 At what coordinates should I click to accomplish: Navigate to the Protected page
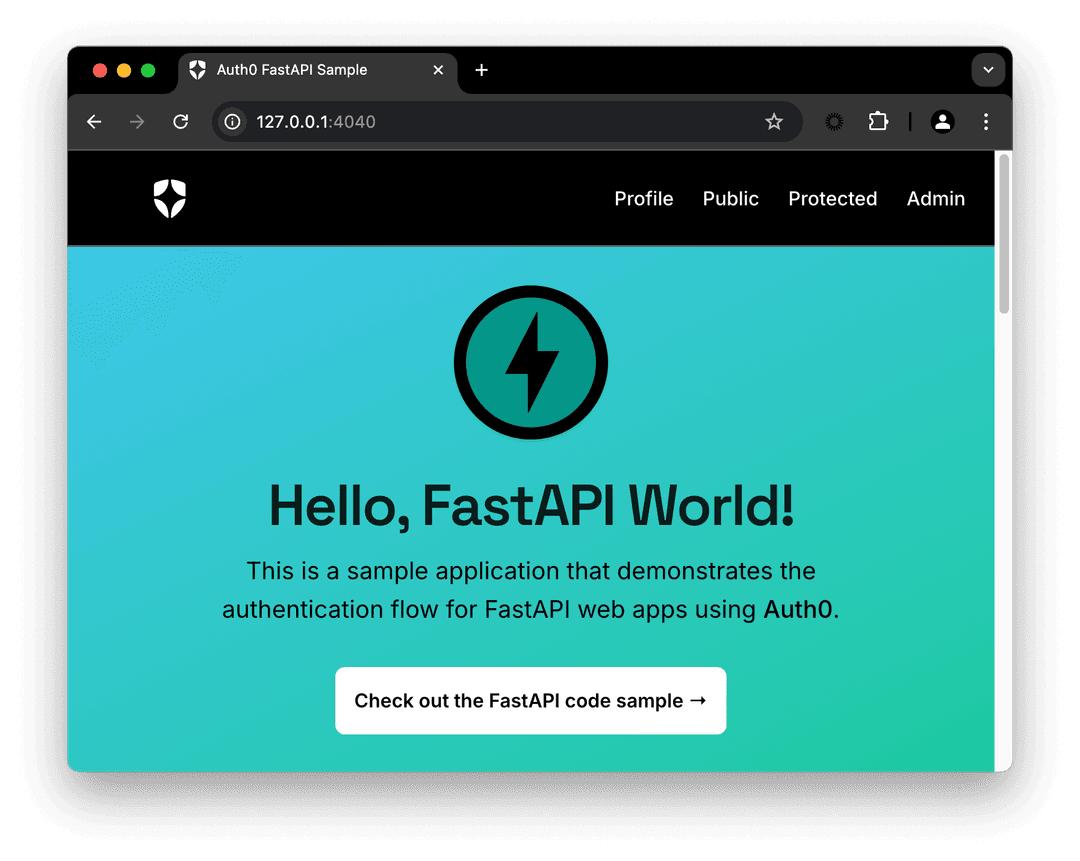[x=833, y=198]
